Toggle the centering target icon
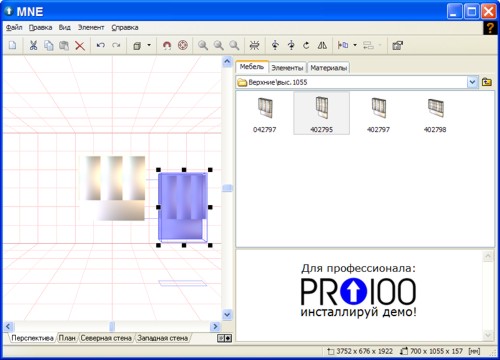The height and width of the screenshot is (360, 500). pos(183,45)
